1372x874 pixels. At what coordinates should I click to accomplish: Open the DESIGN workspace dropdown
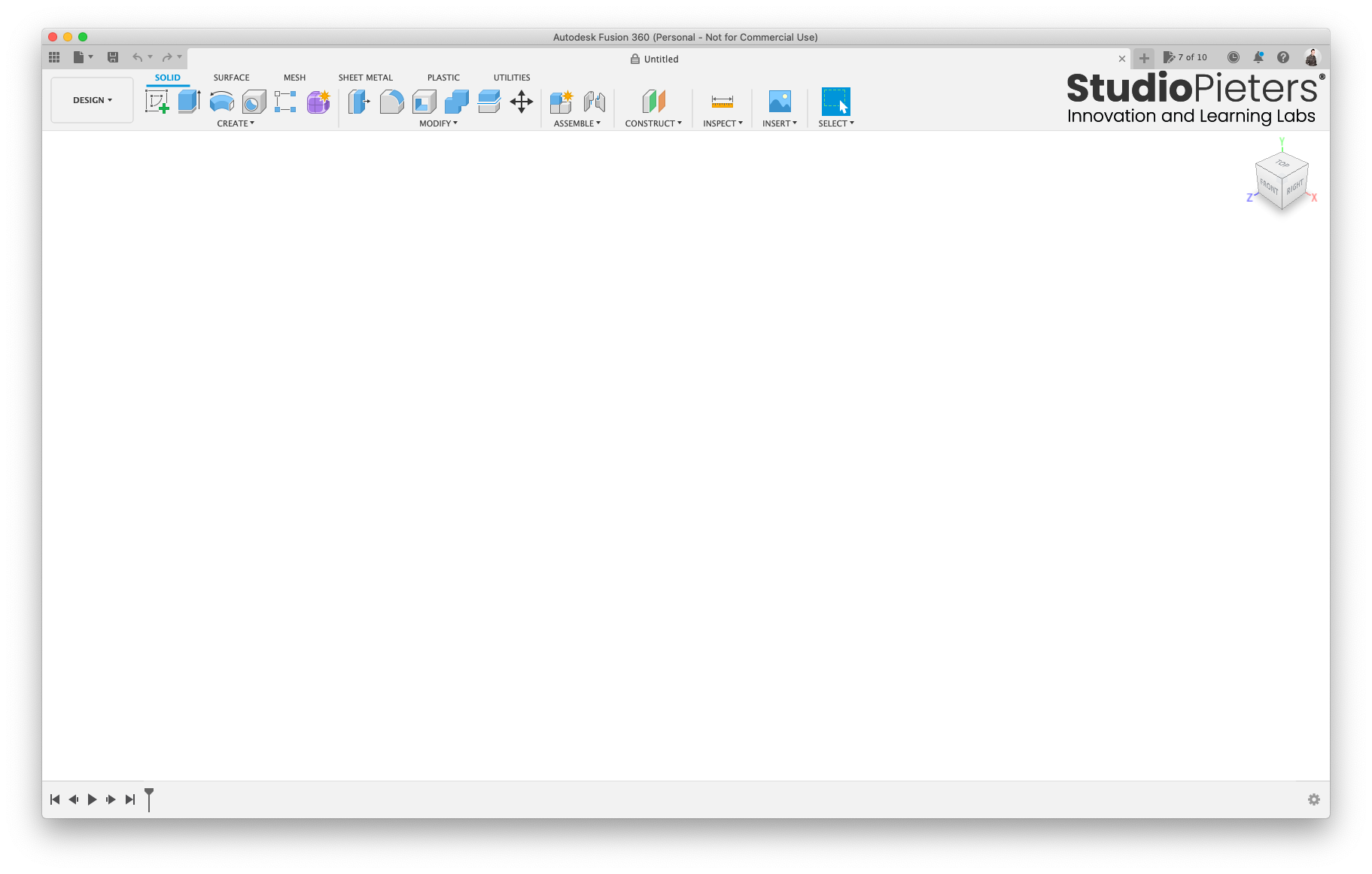tap(93, 100)
